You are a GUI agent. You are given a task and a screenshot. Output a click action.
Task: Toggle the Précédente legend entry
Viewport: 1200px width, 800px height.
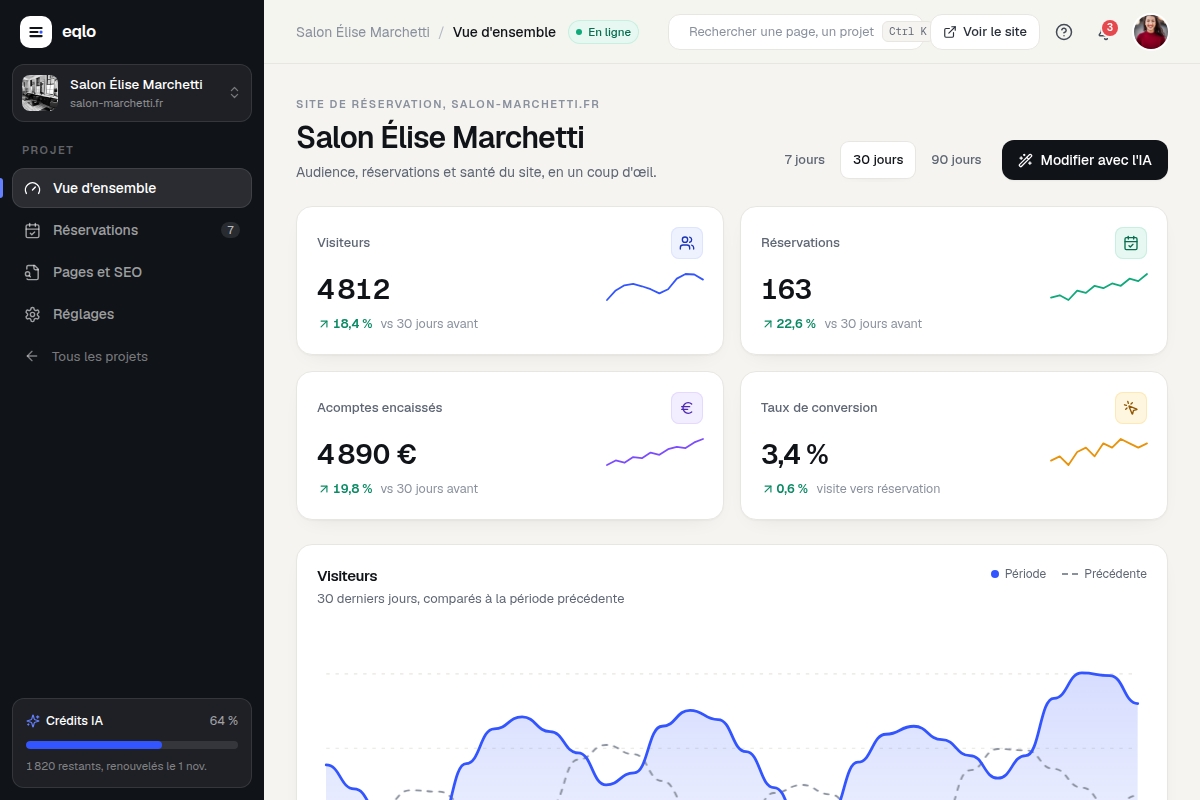[x=1104, y=574]
